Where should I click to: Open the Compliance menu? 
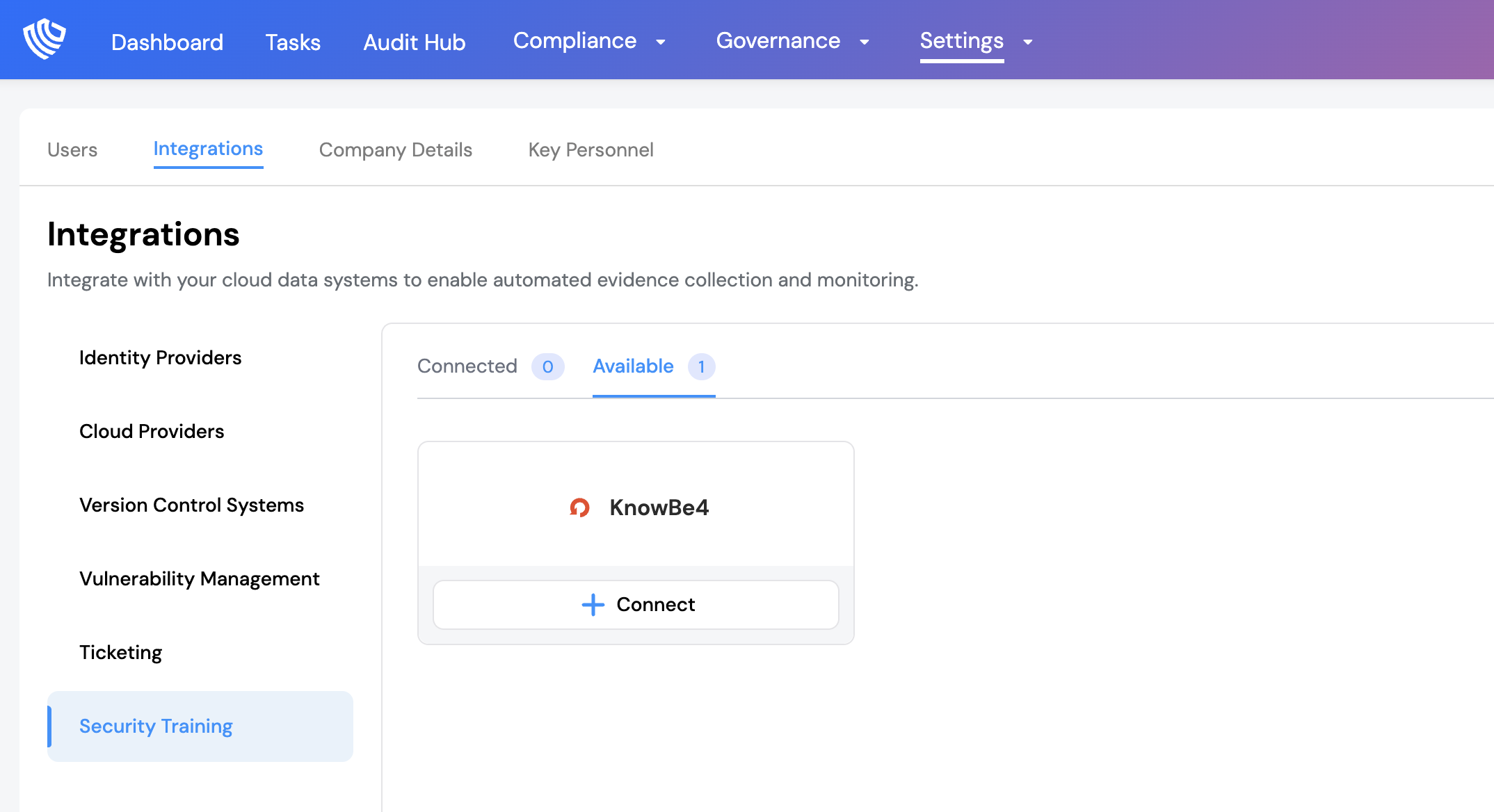(x=575, y=41)
